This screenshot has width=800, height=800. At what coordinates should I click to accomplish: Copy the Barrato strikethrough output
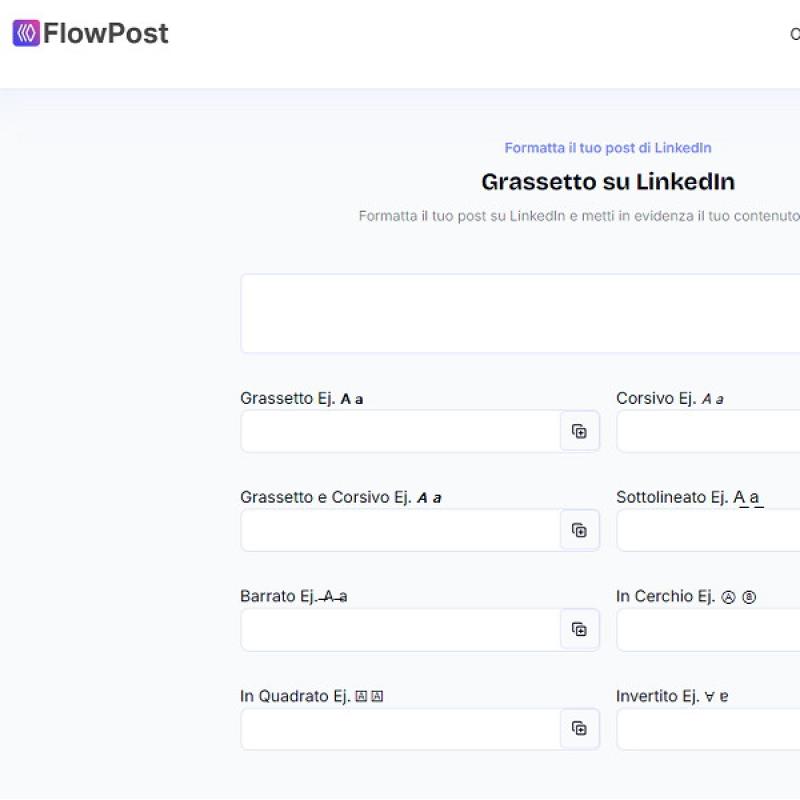click(x=579, y=629)
